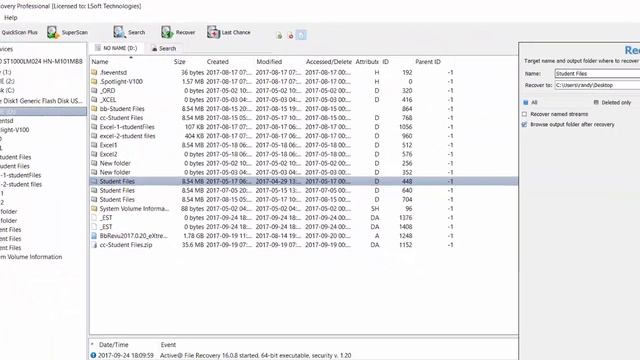The image size is (640, 360).
Task: Click the 1.78 GB size cell
Action: coord(193,236)
